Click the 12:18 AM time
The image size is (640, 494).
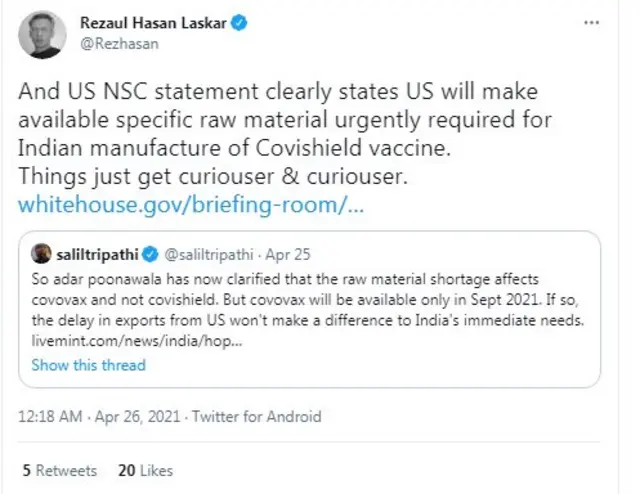(x=50, y=417)
